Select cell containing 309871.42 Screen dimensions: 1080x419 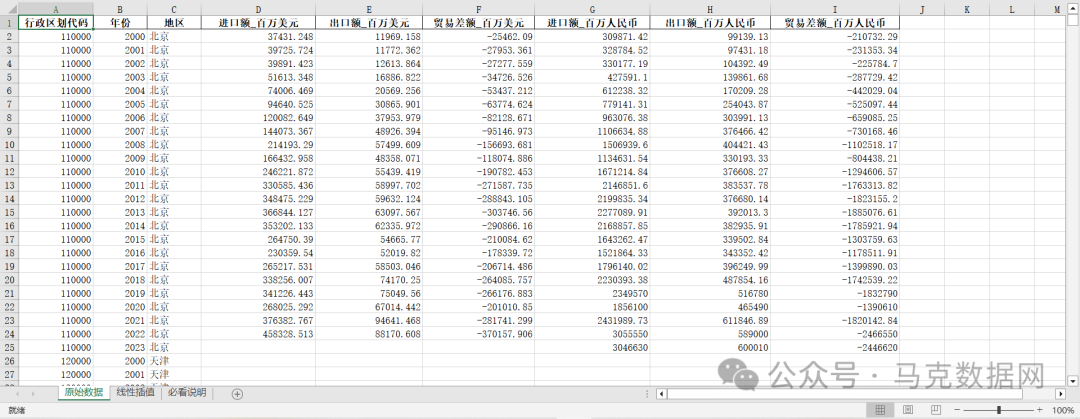tap(592, 37)
